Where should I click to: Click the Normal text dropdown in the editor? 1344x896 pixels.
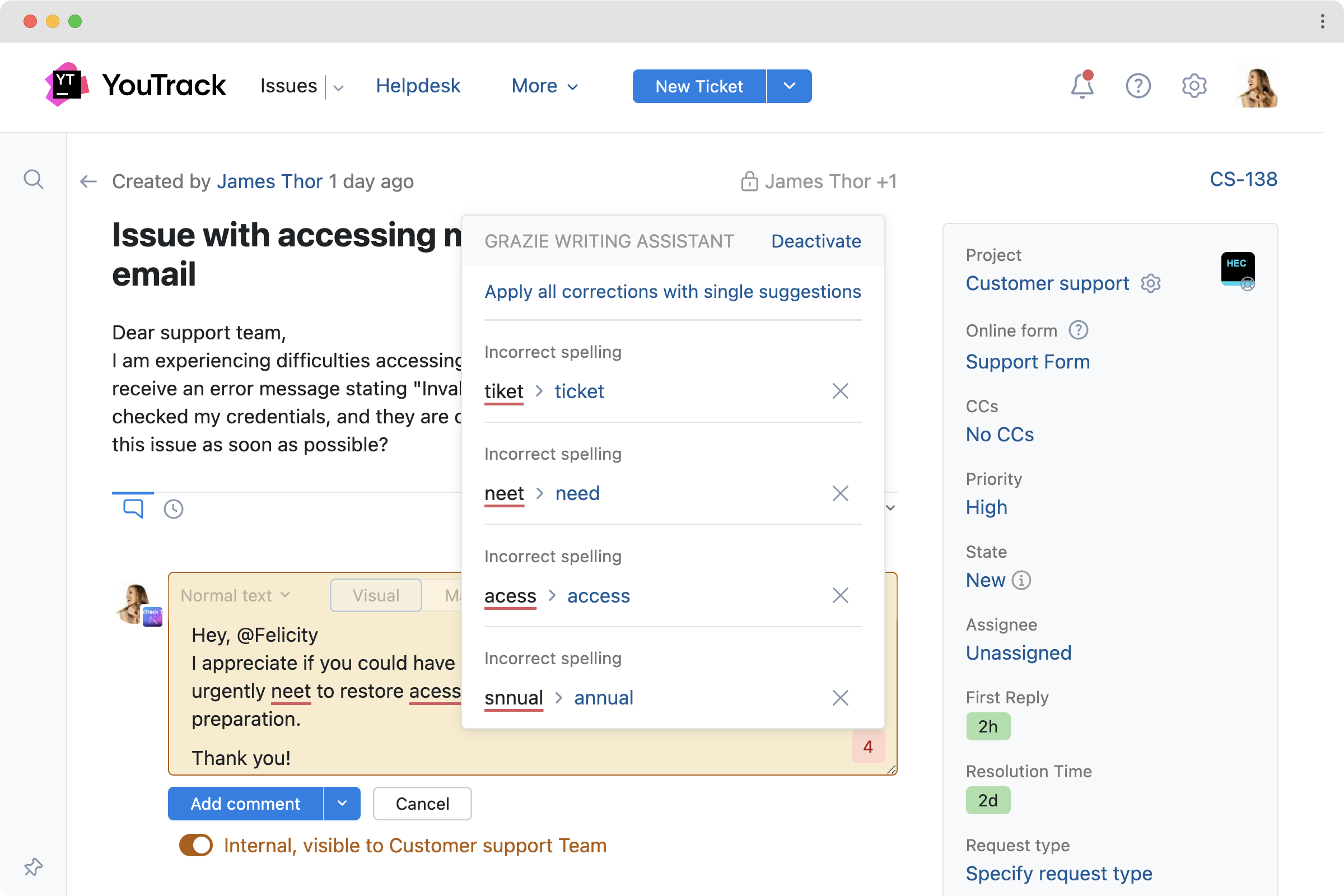[235, 595]
